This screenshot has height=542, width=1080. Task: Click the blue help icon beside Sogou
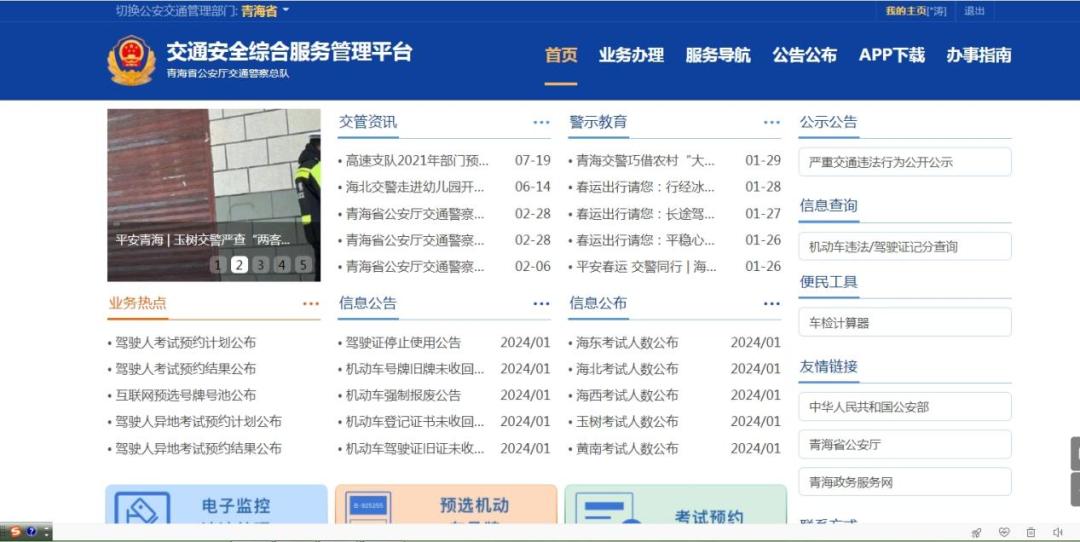coord(31,532)
